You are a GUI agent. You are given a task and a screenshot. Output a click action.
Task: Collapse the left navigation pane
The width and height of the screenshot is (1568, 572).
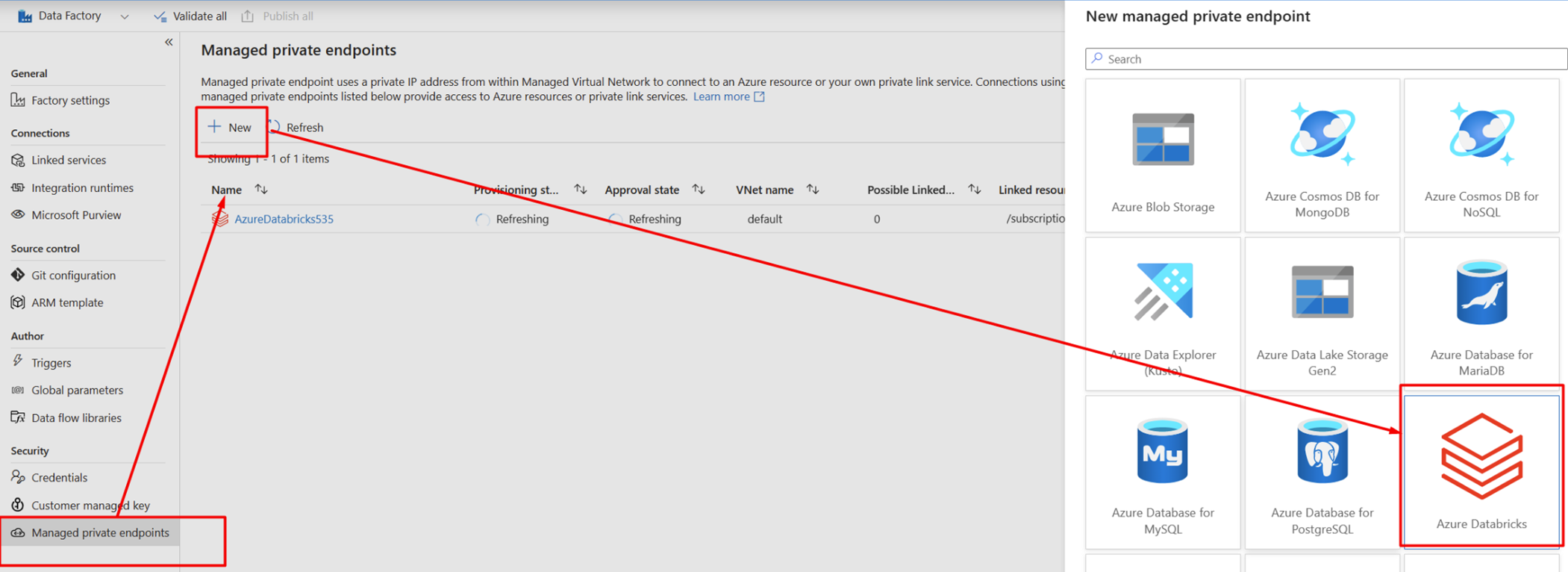(169, 43)
